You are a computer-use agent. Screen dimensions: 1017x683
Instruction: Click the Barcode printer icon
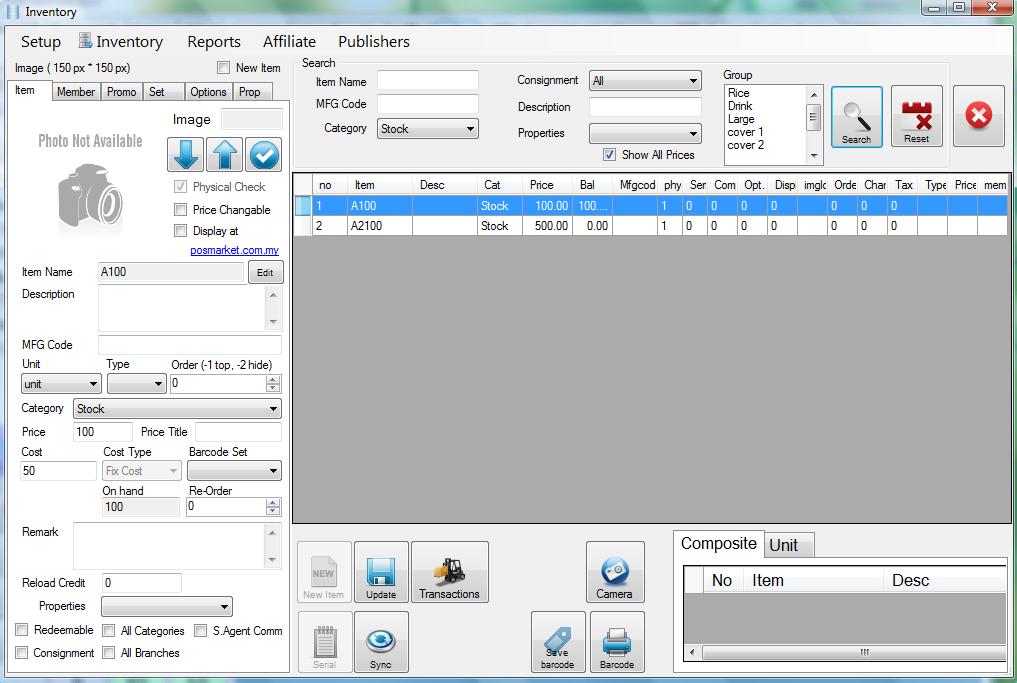(x=617, y=642)
